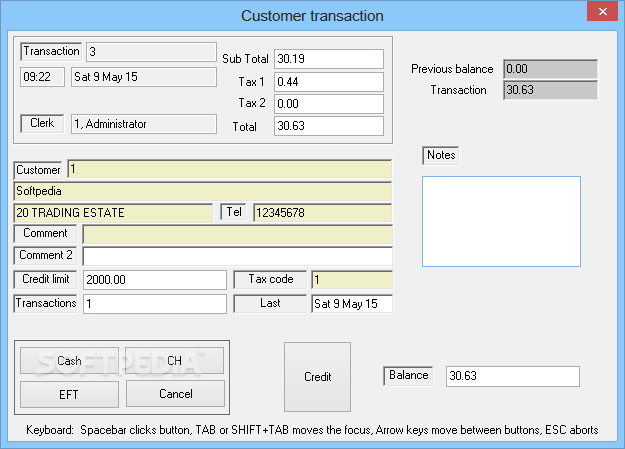The image size is (625, 449).
Task: Click the time field 09:22
Action: coord(42,77)
